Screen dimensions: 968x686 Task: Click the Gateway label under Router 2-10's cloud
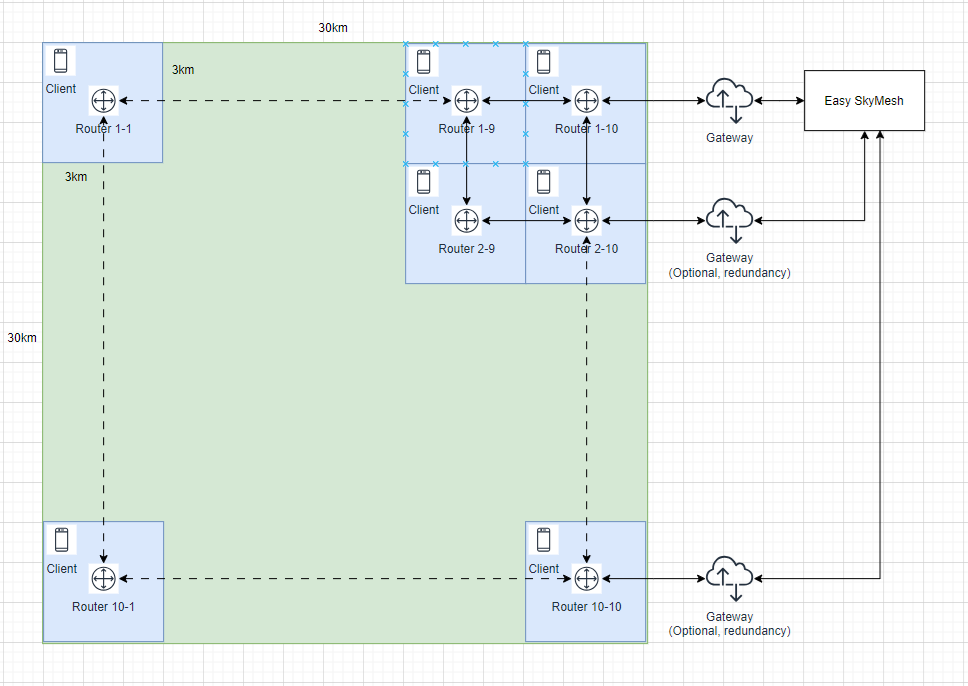pos(730,257)
